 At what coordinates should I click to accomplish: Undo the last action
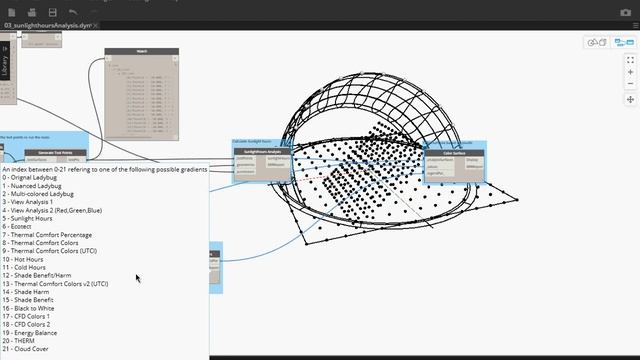[x=73, y=12]
